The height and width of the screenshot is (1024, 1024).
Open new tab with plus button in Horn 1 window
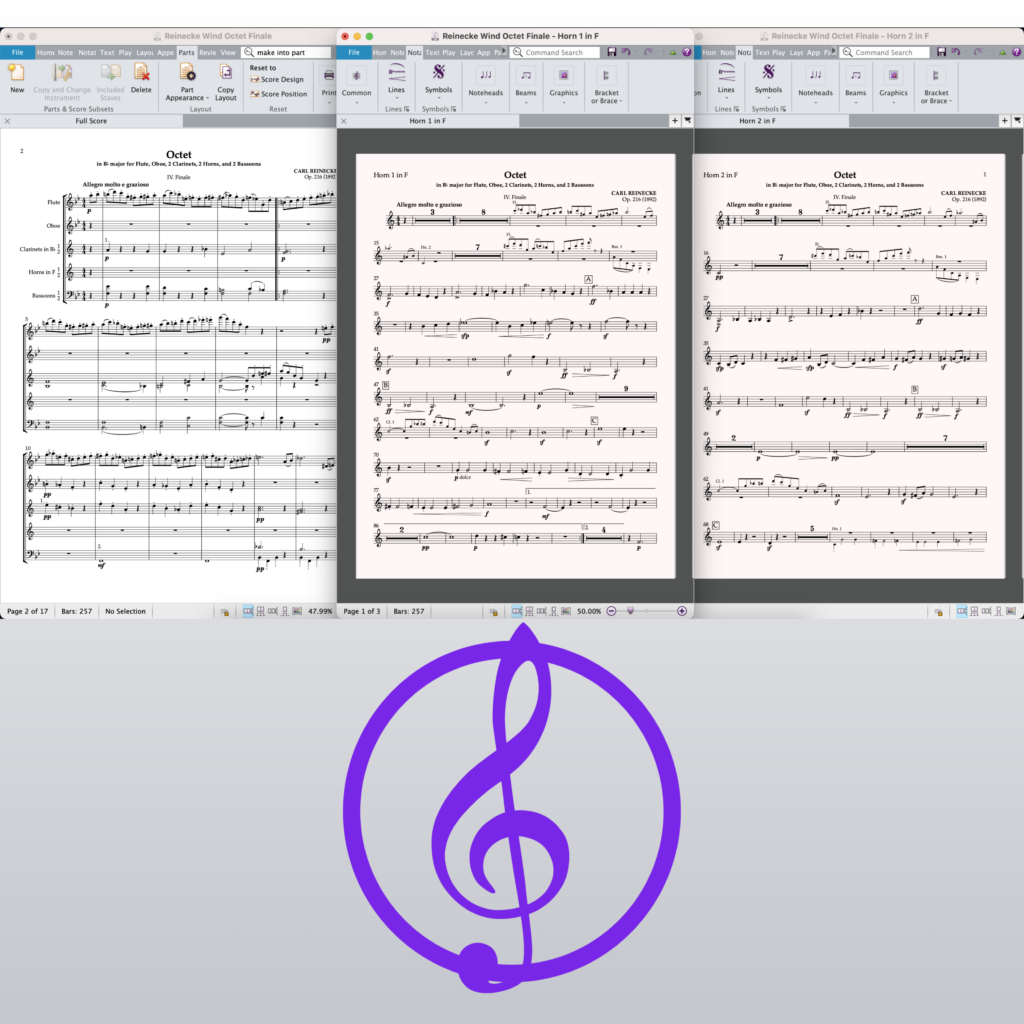675,121
